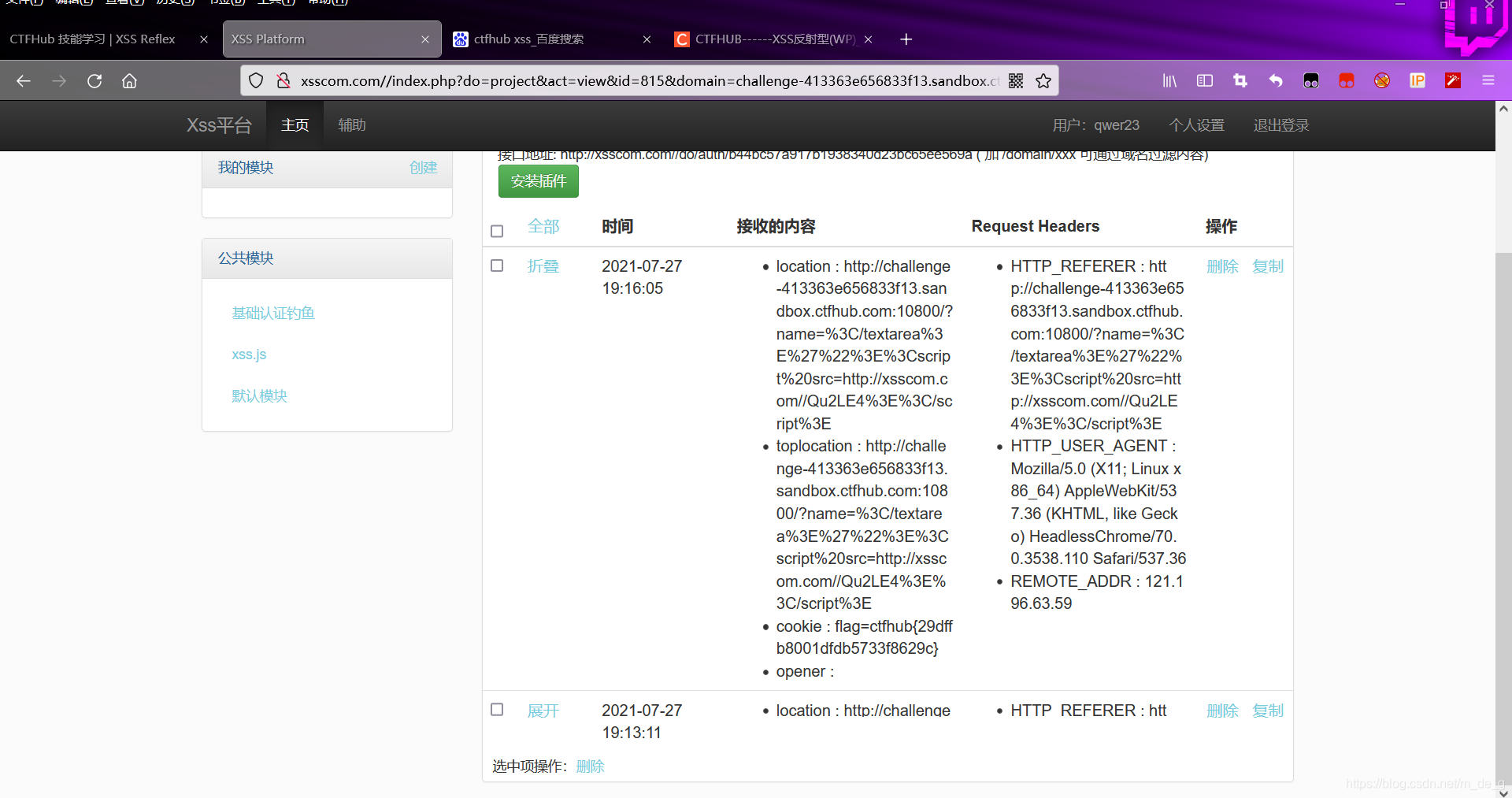Open the Library toolbar icon
This screenshot has height=798, width=1512.
click(1169, 81)
